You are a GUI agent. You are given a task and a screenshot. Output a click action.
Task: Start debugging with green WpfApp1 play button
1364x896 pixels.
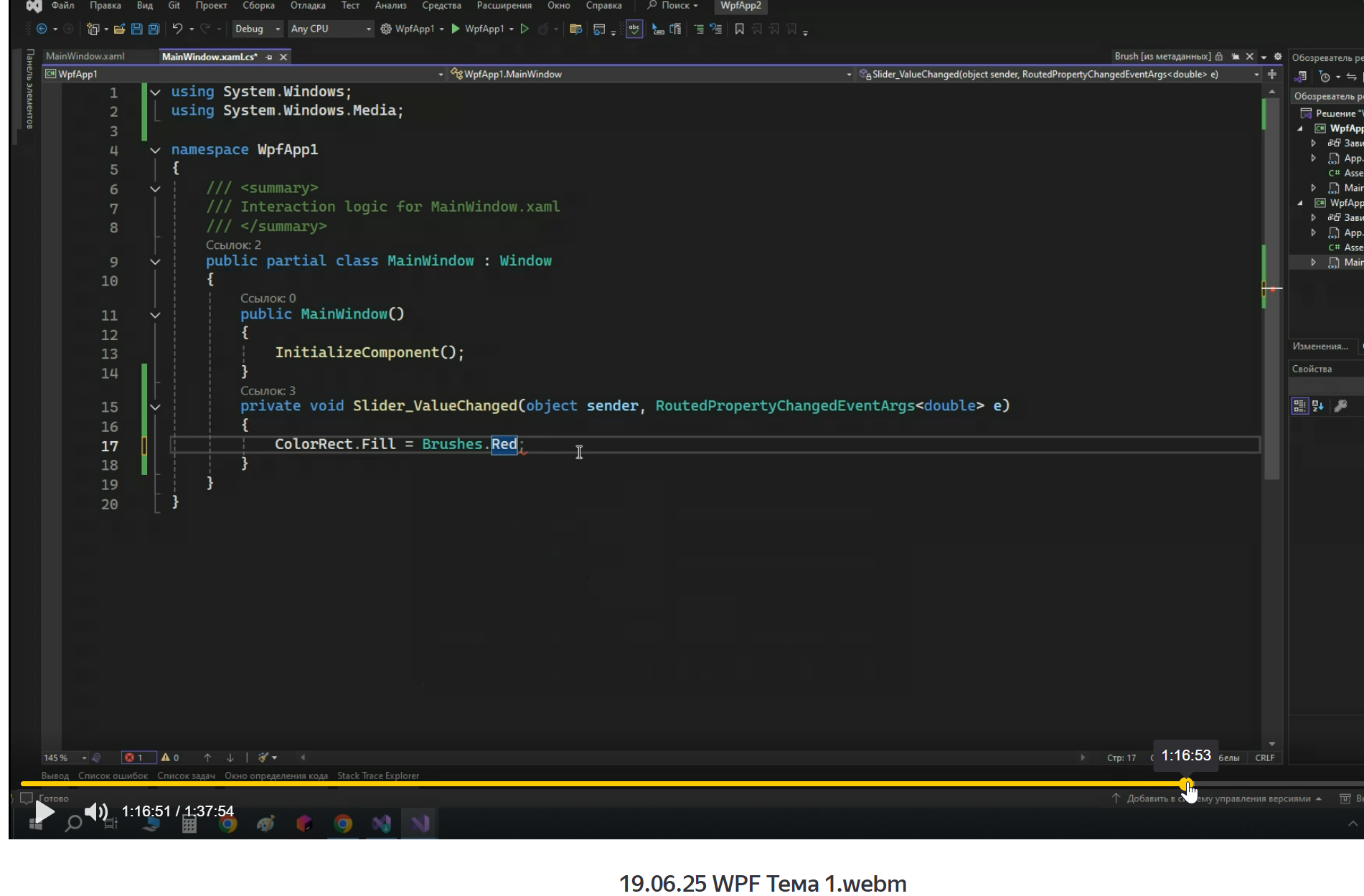pyautogui.click(x=455, y=29)
